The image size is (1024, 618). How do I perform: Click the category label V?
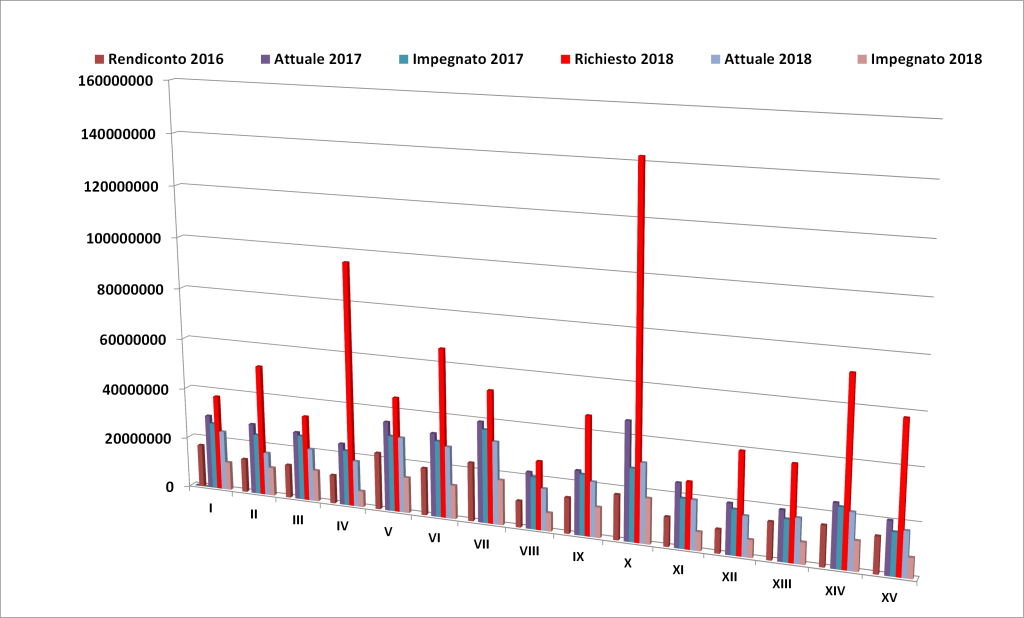coord(388,532)
